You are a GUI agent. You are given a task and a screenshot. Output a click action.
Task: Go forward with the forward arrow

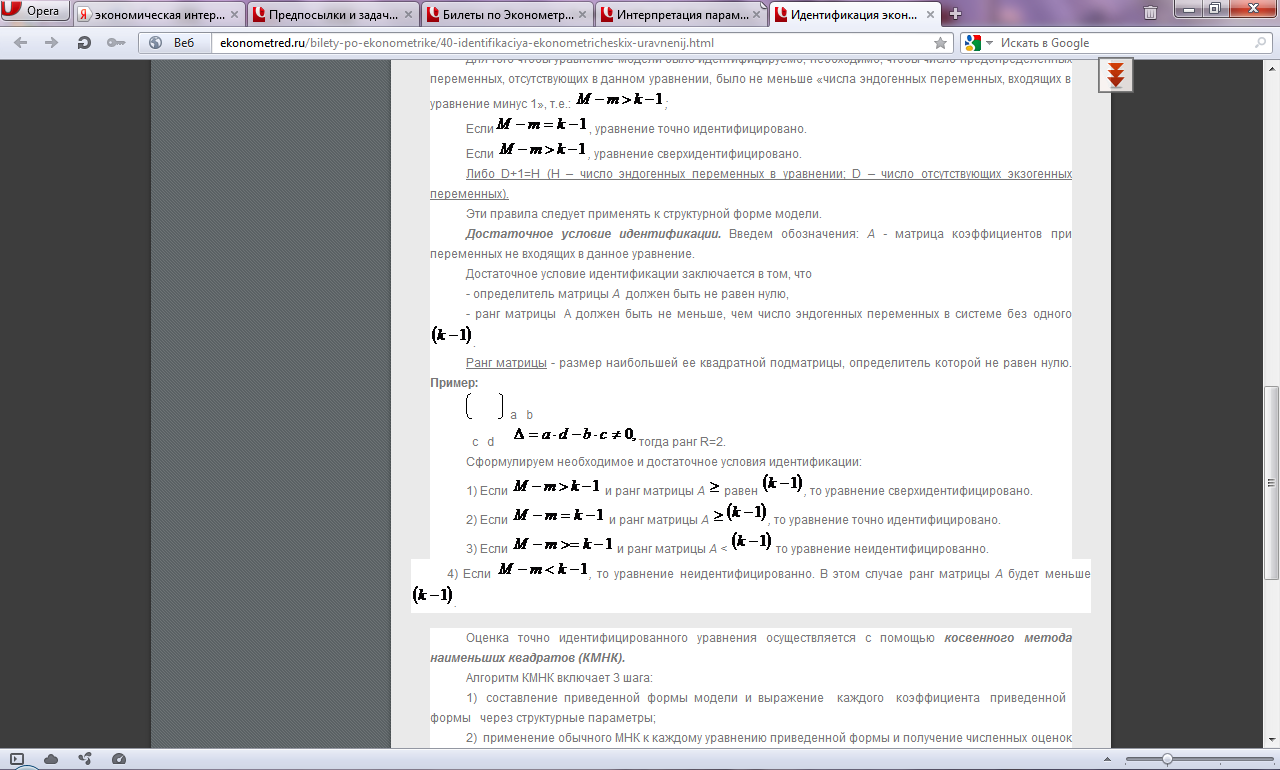click(52, 43)
